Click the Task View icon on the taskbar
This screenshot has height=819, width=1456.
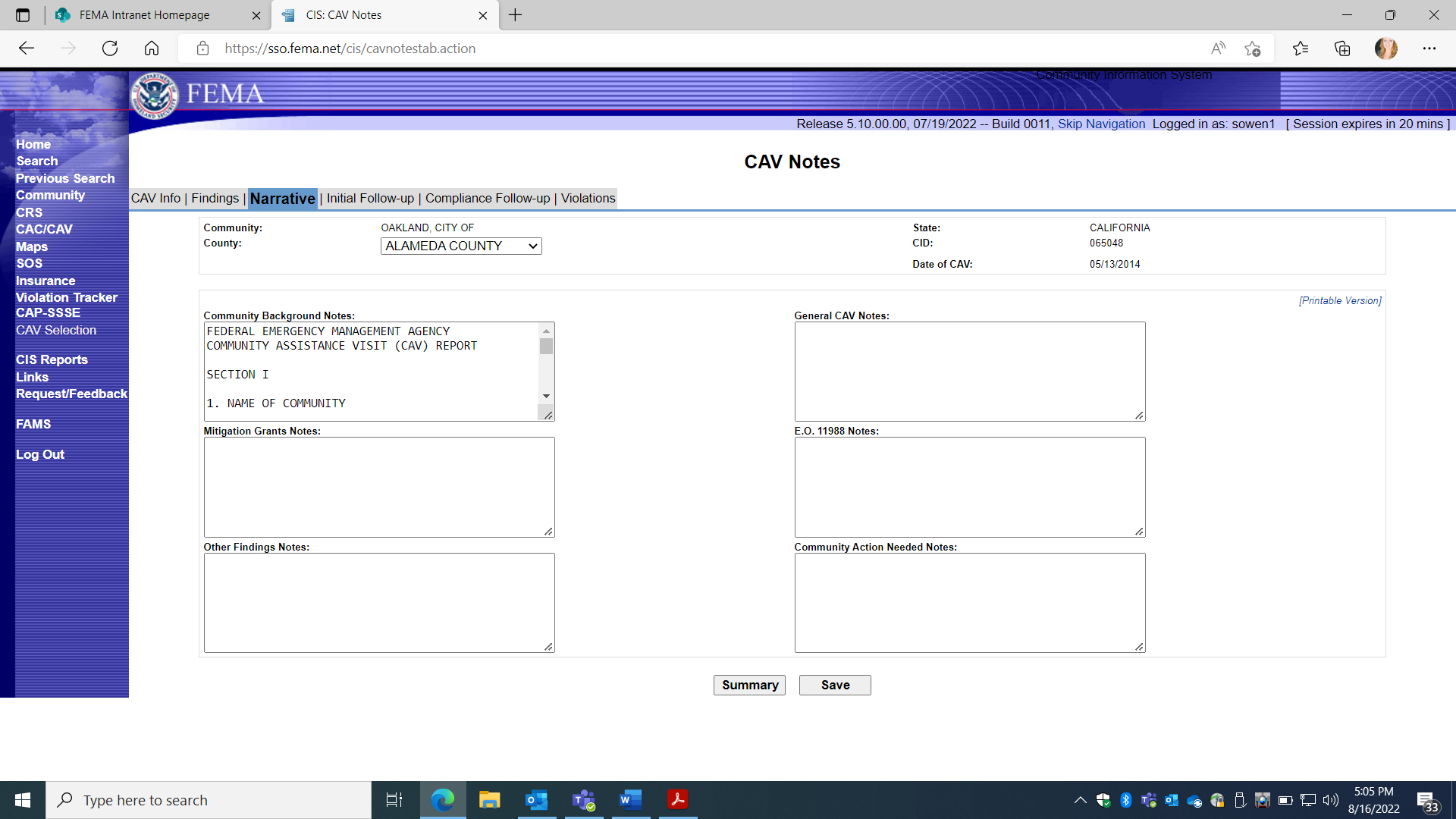[394, 800]
